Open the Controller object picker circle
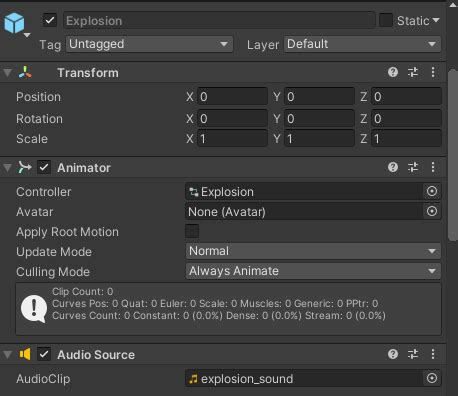The width and height of the screenshot is (458, 396). pyautogui.click(x=432, y=191)
